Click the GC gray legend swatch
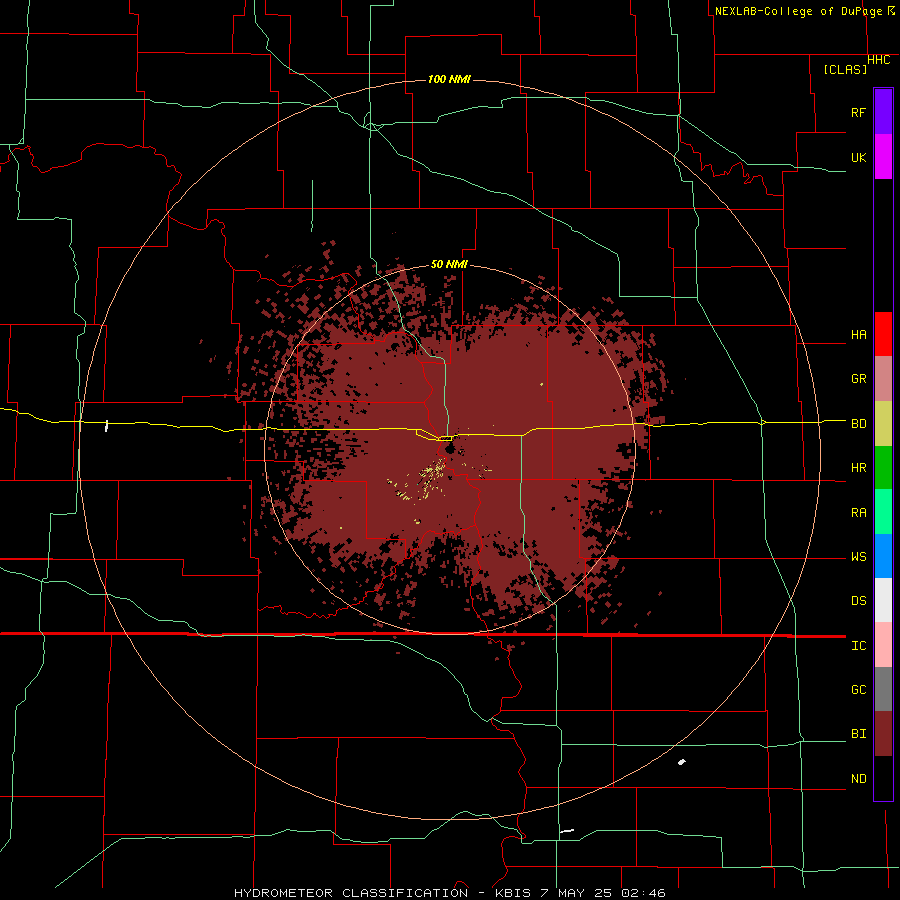The image size is (900, 900). coord(883,689)
